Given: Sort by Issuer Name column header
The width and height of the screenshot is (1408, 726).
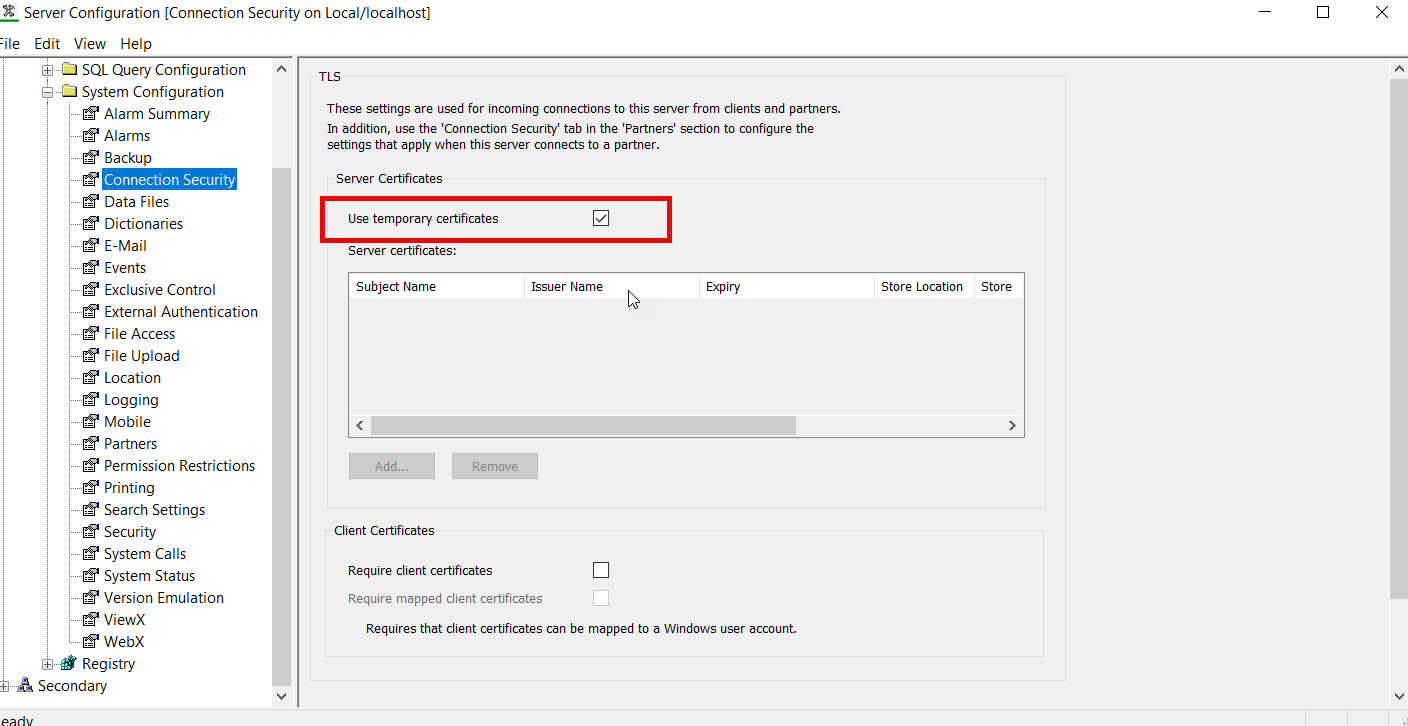Looking at the screenshot, I should tap(612, 286).
